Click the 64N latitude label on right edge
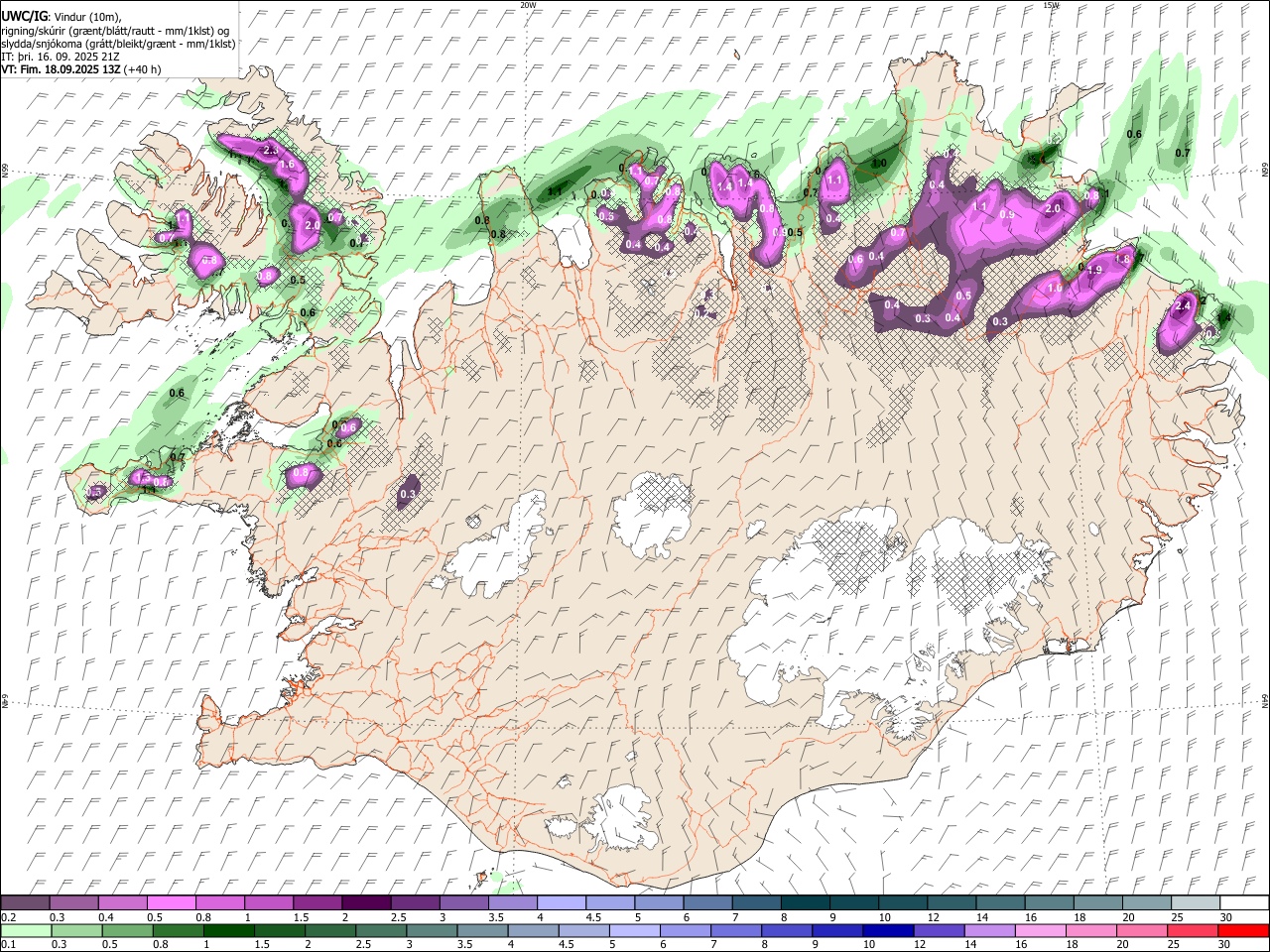This screenshot has width=1270, height=952. coord(1265,700)
